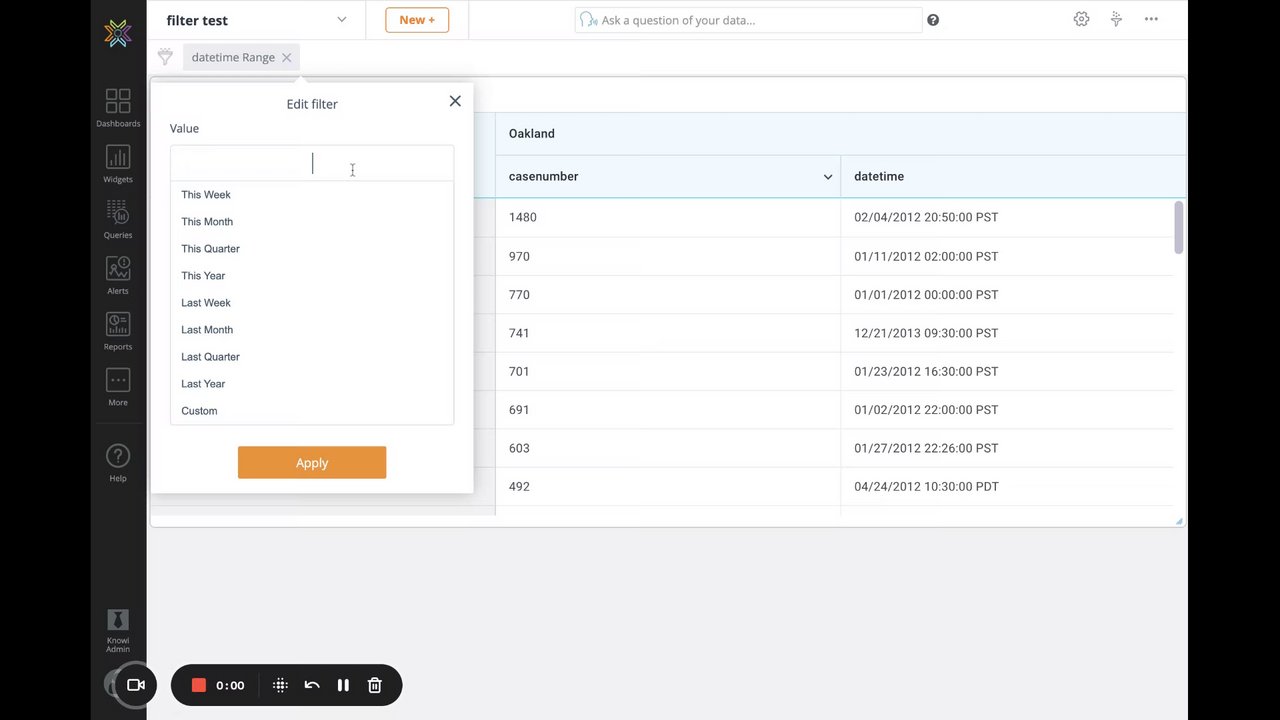Screen dimensions: 1280x720
Task: Click the Knowi logo at top left
Action: point(118,33)
